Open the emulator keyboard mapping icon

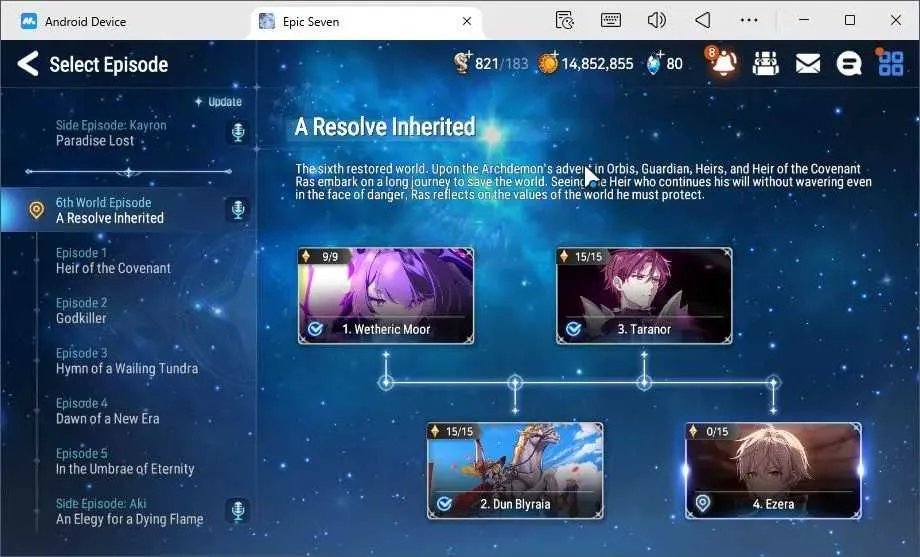(611, 21)
